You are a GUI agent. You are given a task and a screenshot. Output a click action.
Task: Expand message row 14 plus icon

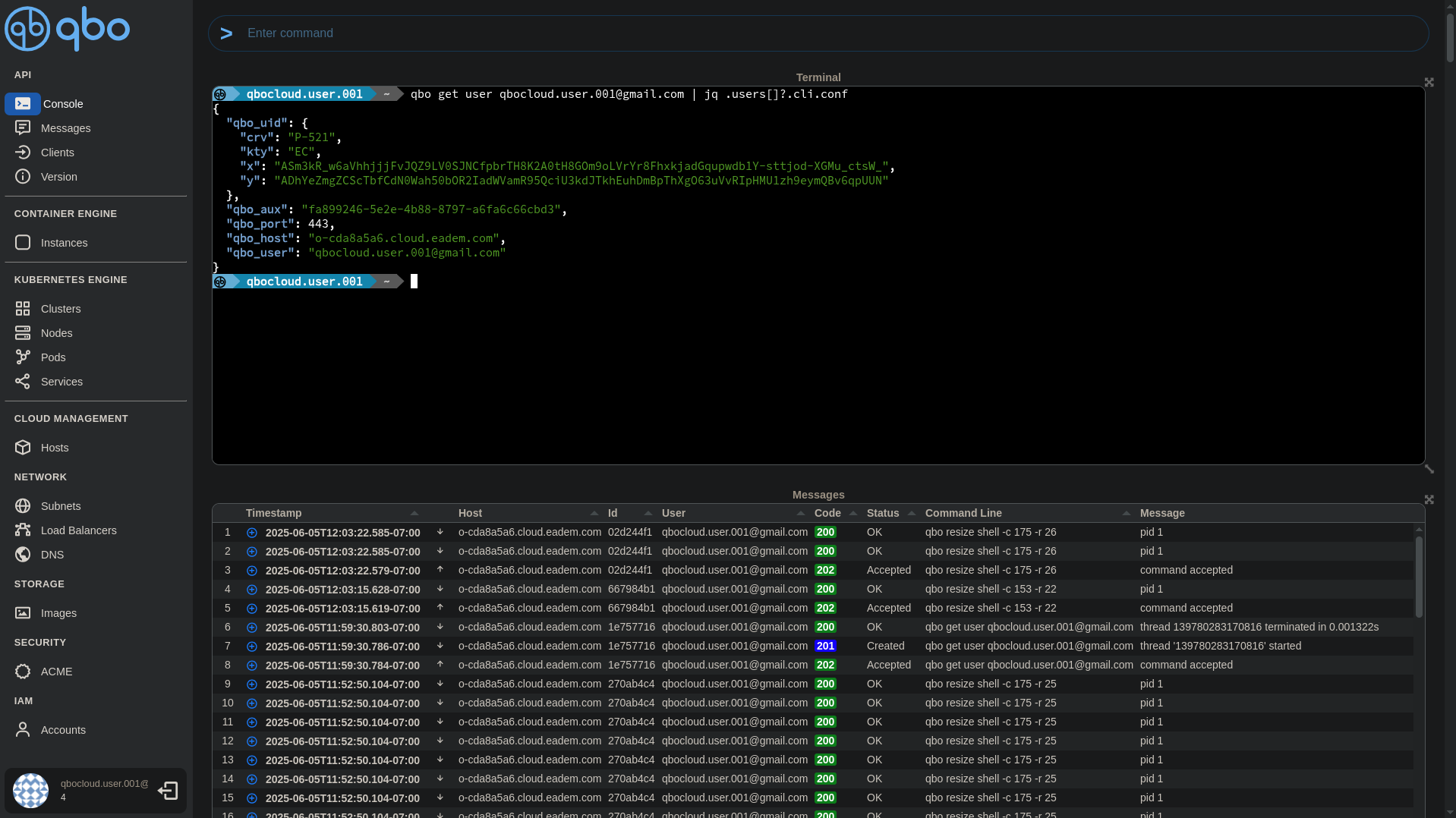252,779
